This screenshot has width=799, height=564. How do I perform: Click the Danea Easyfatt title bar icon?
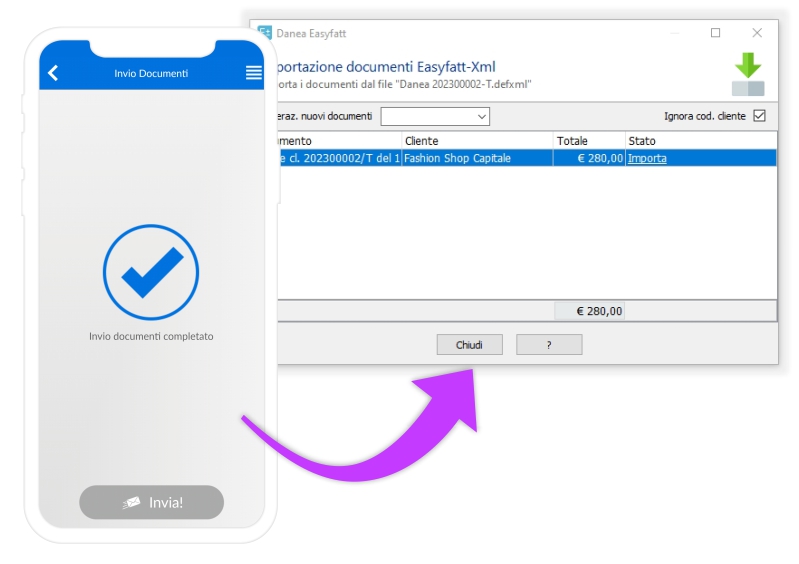point(265,33)
